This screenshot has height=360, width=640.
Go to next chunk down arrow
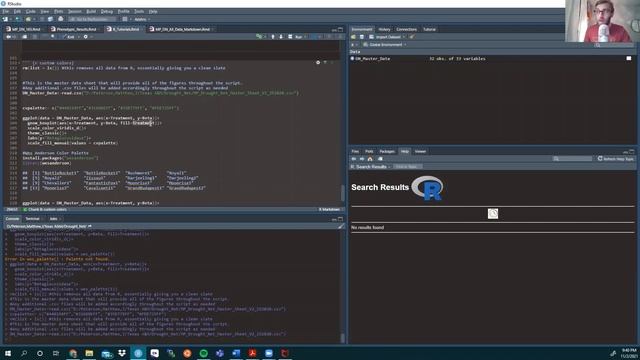point(281,37)
